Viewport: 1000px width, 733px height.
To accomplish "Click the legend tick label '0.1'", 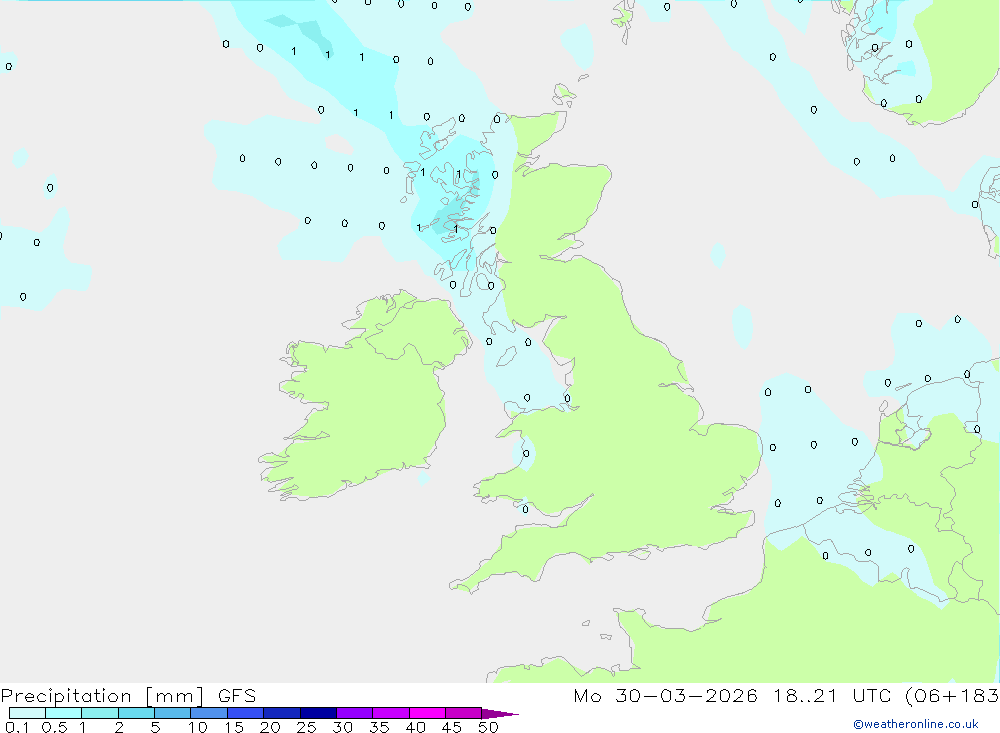I will point(17,727).
